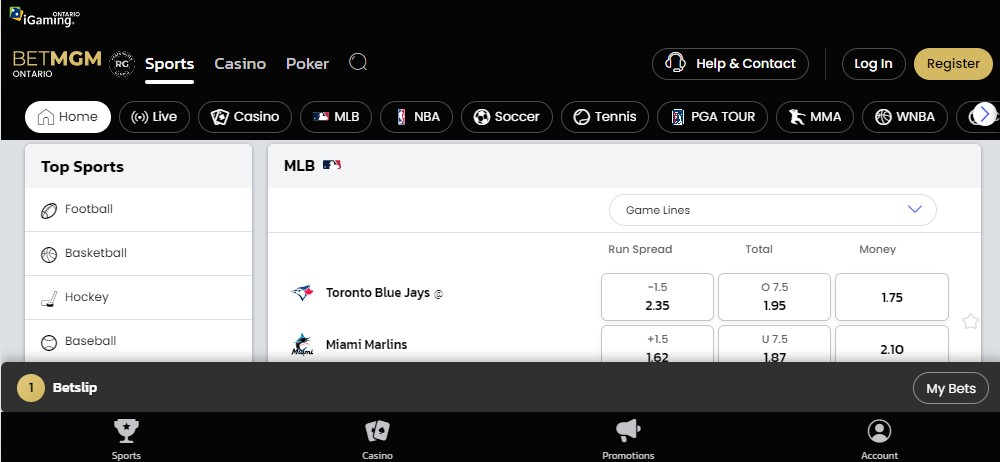
Task: Advance sports carousel with right arrow
Action: coord(985,114)
